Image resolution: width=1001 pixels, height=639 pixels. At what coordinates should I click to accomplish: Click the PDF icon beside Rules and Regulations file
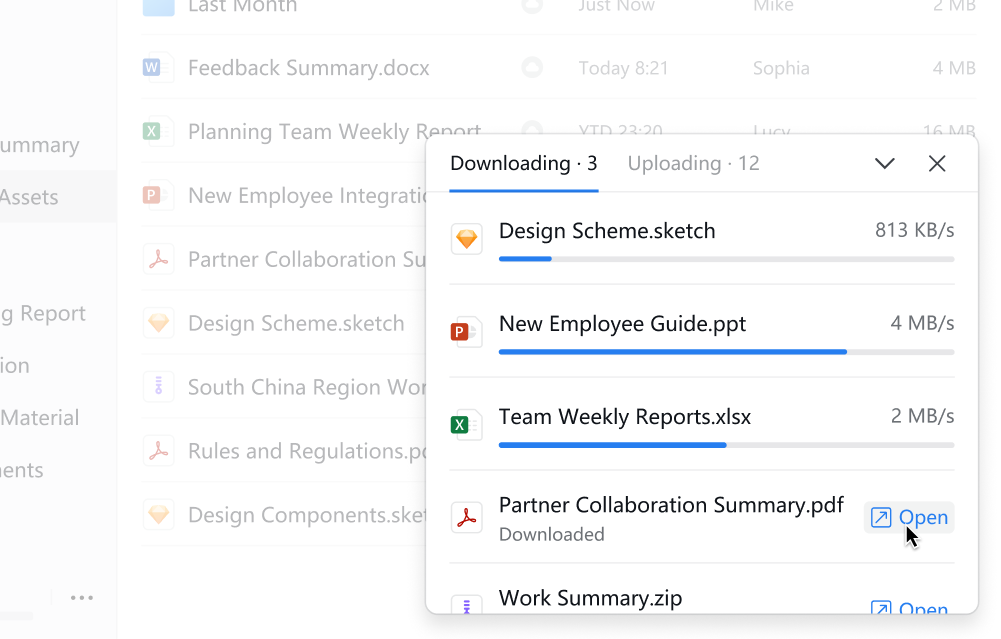pyautogui.click(x=158, y=451)
